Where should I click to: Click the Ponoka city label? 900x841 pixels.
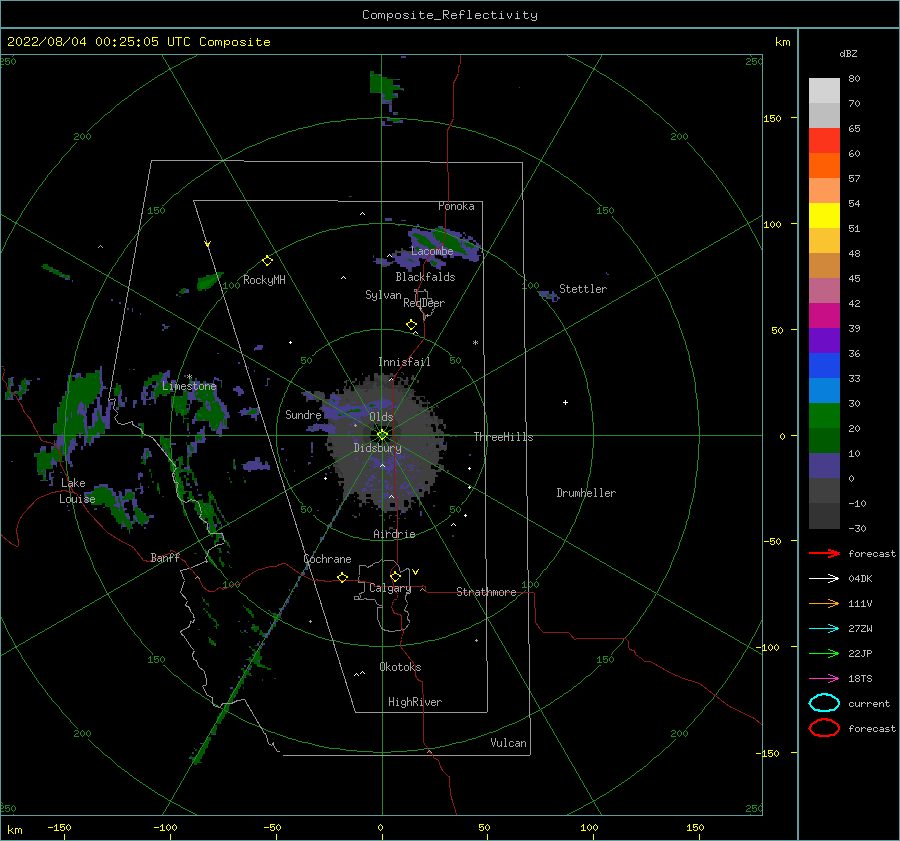[456, 206]
